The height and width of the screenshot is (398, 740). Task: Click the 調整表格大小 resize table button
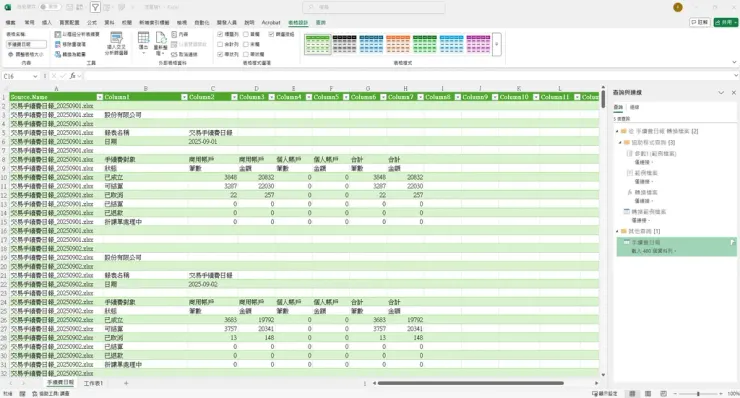26,54
